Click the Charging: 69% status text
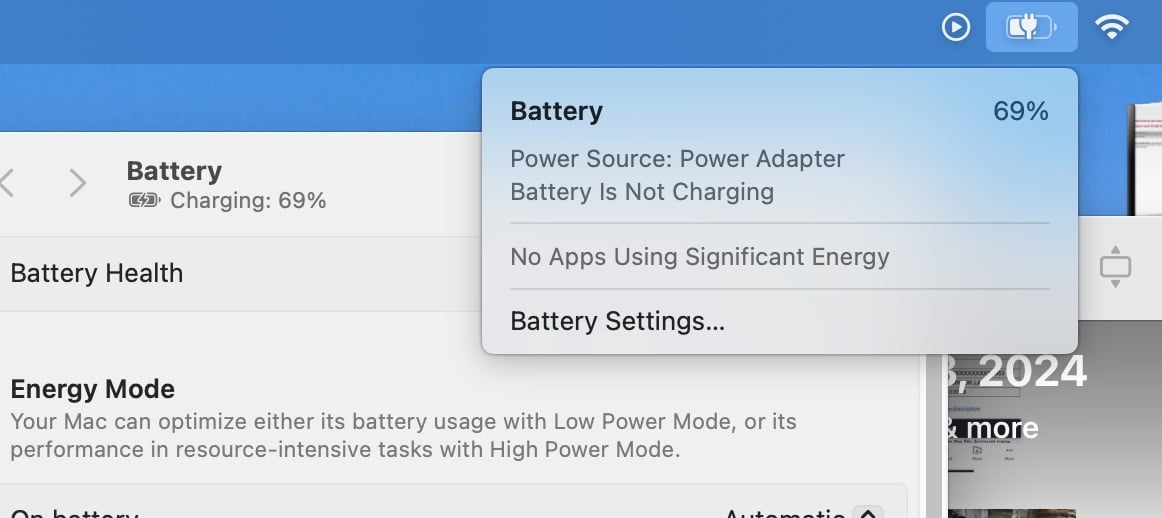 (248, 201)
